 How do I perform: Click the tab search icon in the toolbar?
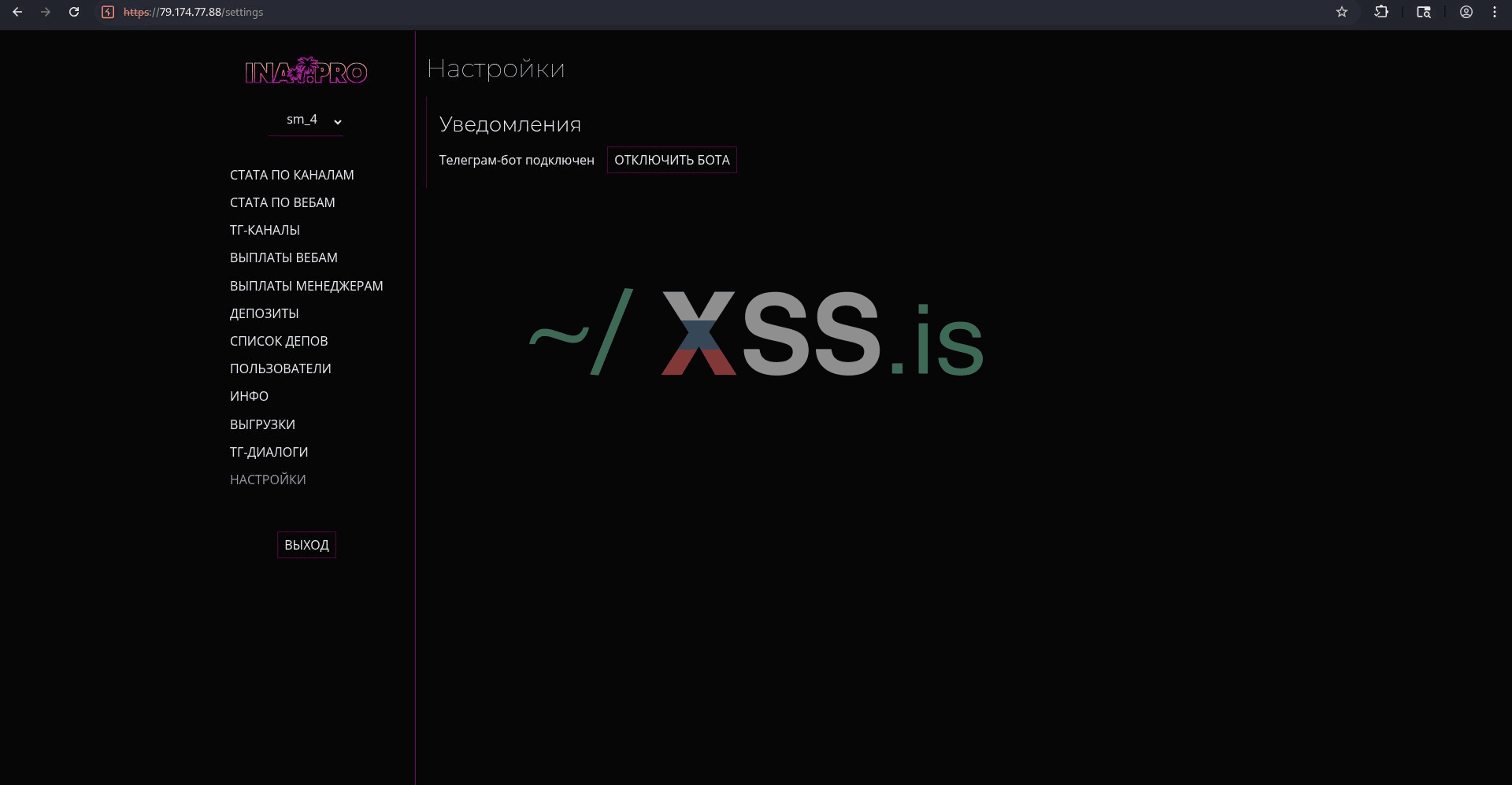[1424, 12]
